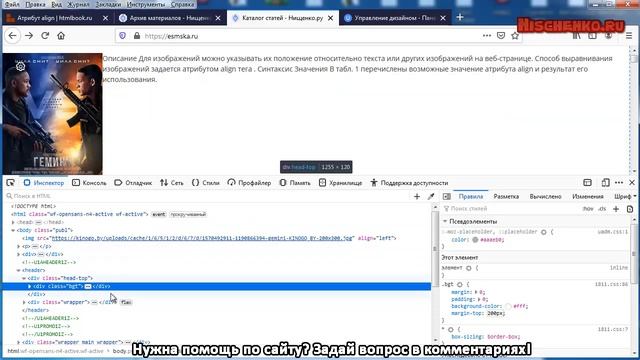Go forward to next page

(x=29, y=36)
